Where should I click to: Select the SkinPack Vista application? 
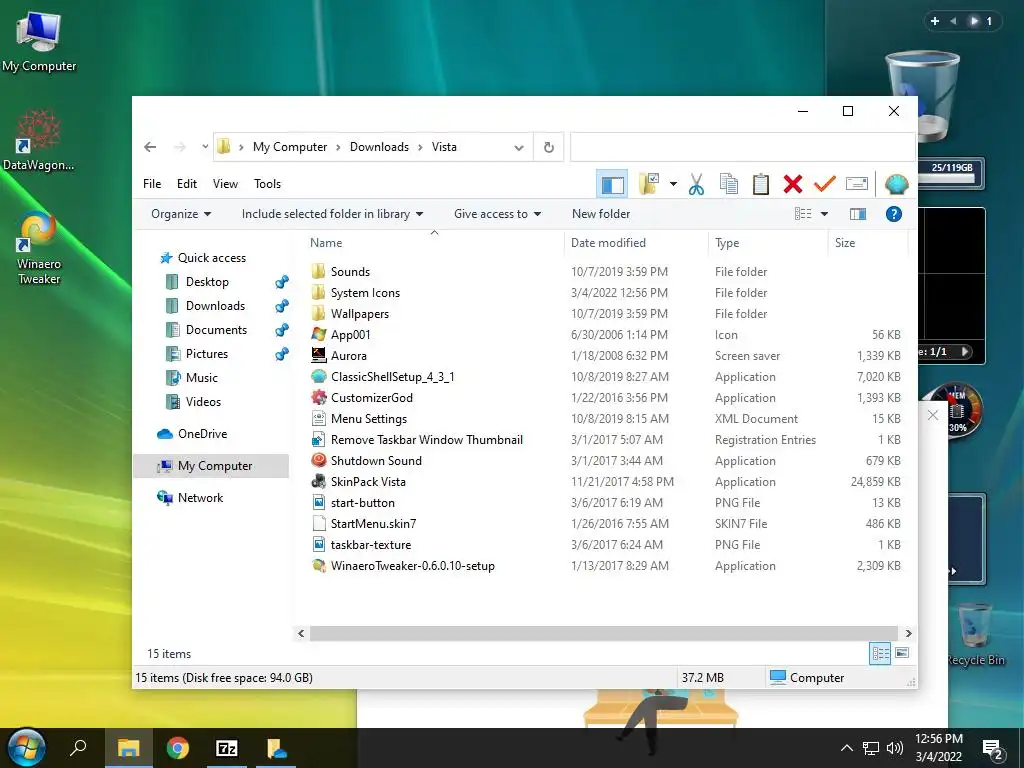pos(368,482)
